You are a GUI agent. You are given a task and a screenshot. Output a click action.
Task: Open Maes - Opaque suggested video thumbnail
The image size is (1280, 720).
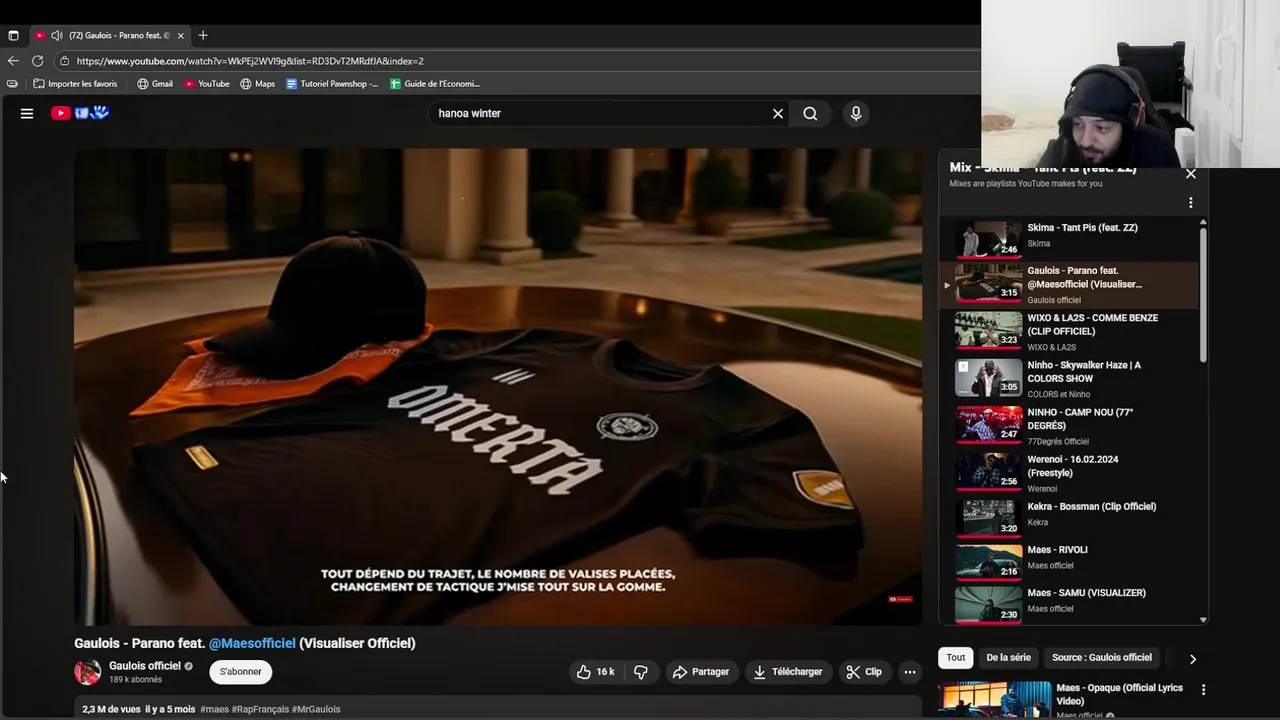994,699
